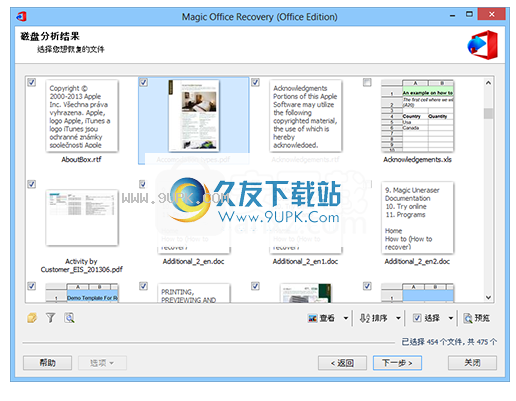Screen dimensions: 516x401
Task: Click the 下一步 next button
Action: tap(397, 363)
